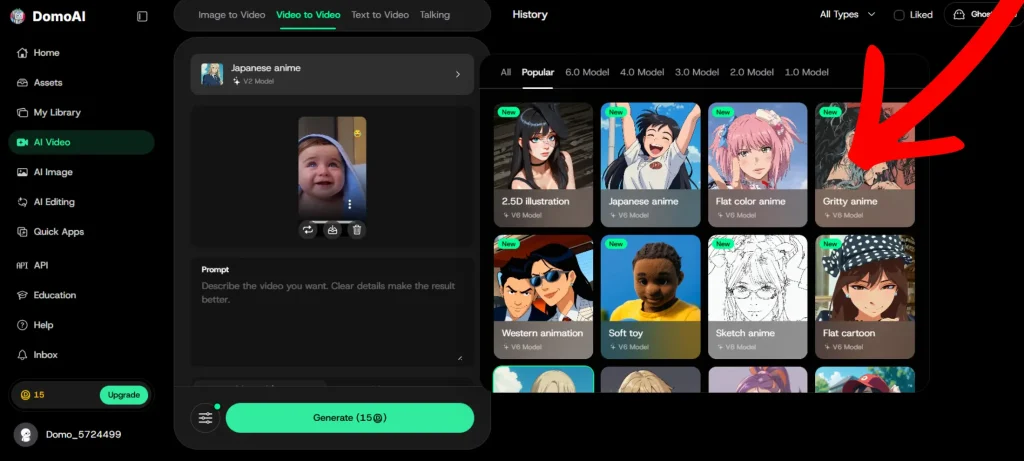This screenshot has height=461, width=1024.
Task: Open the Assets sidebar icon
Action: coord(22,83)
